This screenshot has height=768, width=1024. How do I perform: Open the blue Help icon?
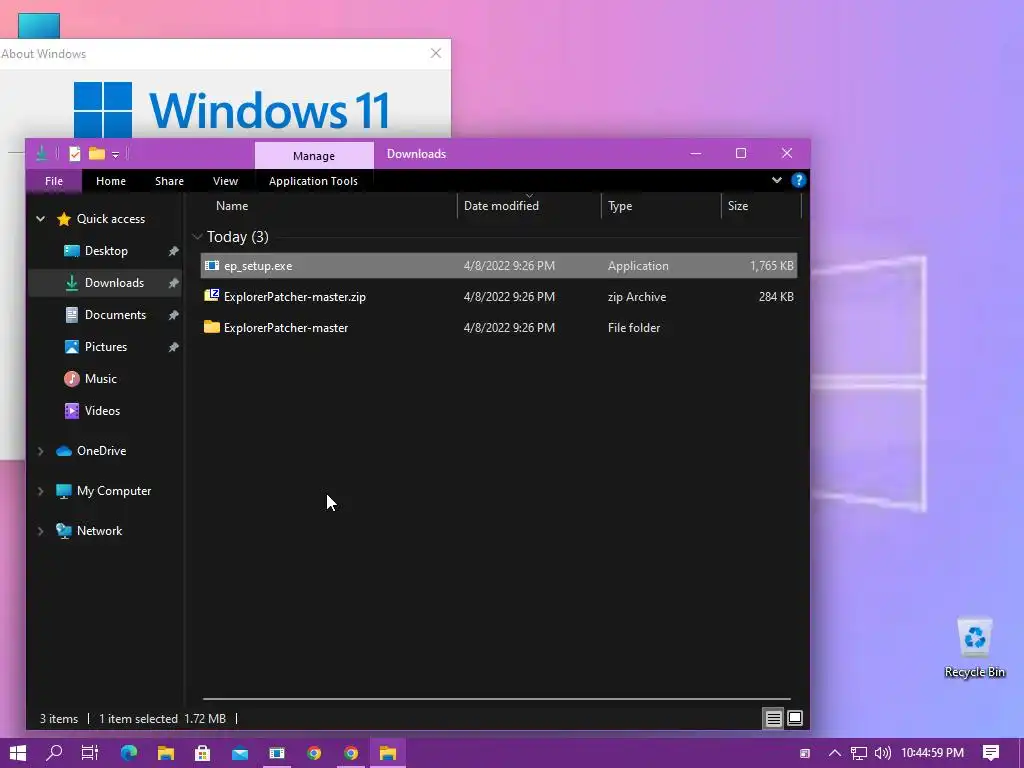coord(798,180)
